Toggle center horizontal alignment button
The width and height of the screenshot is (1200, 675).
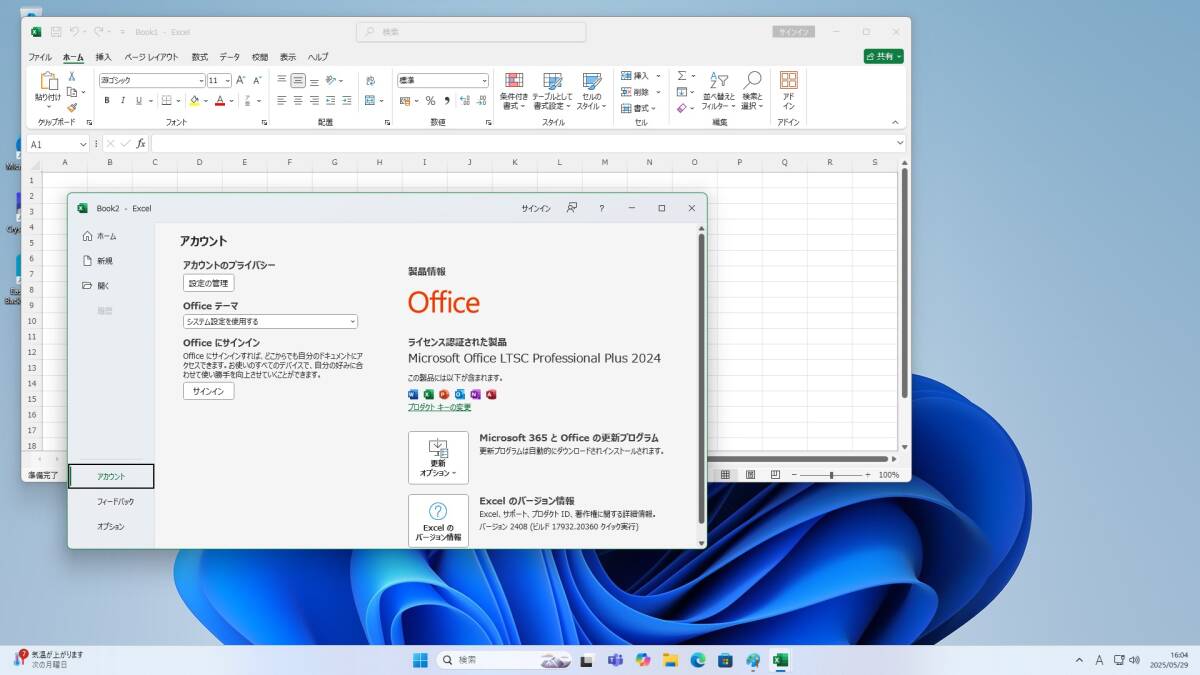click(x=298, y=100)
